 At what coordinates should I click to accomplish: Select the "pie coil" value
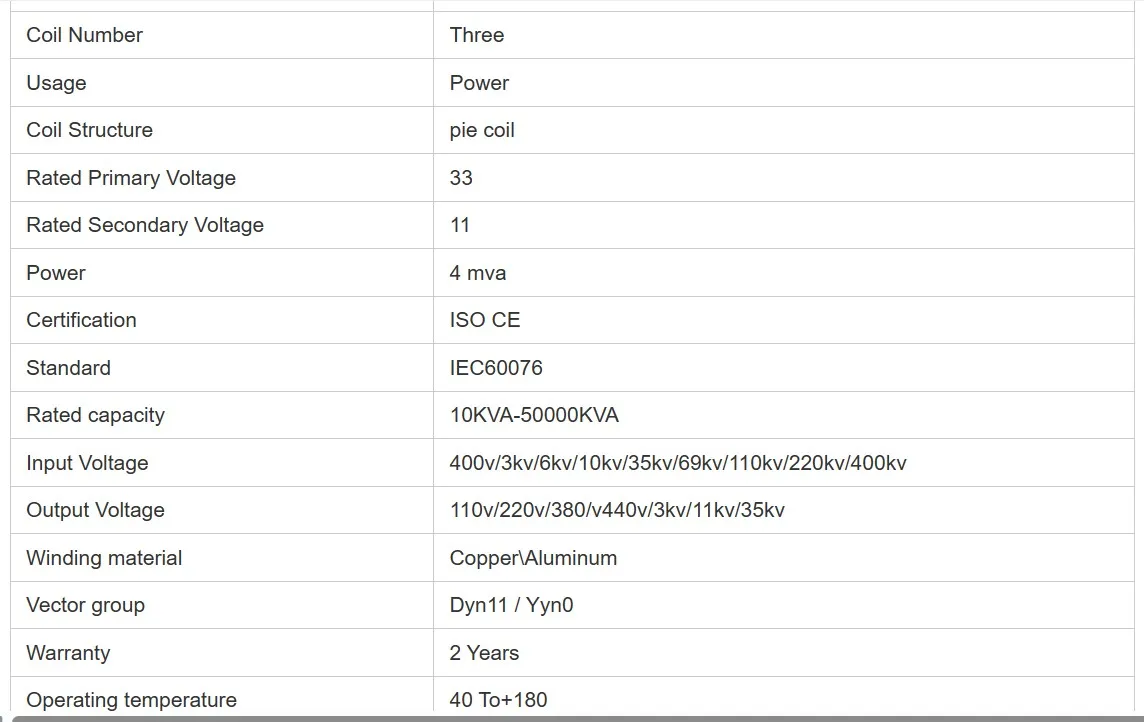[x=482, y=130]
